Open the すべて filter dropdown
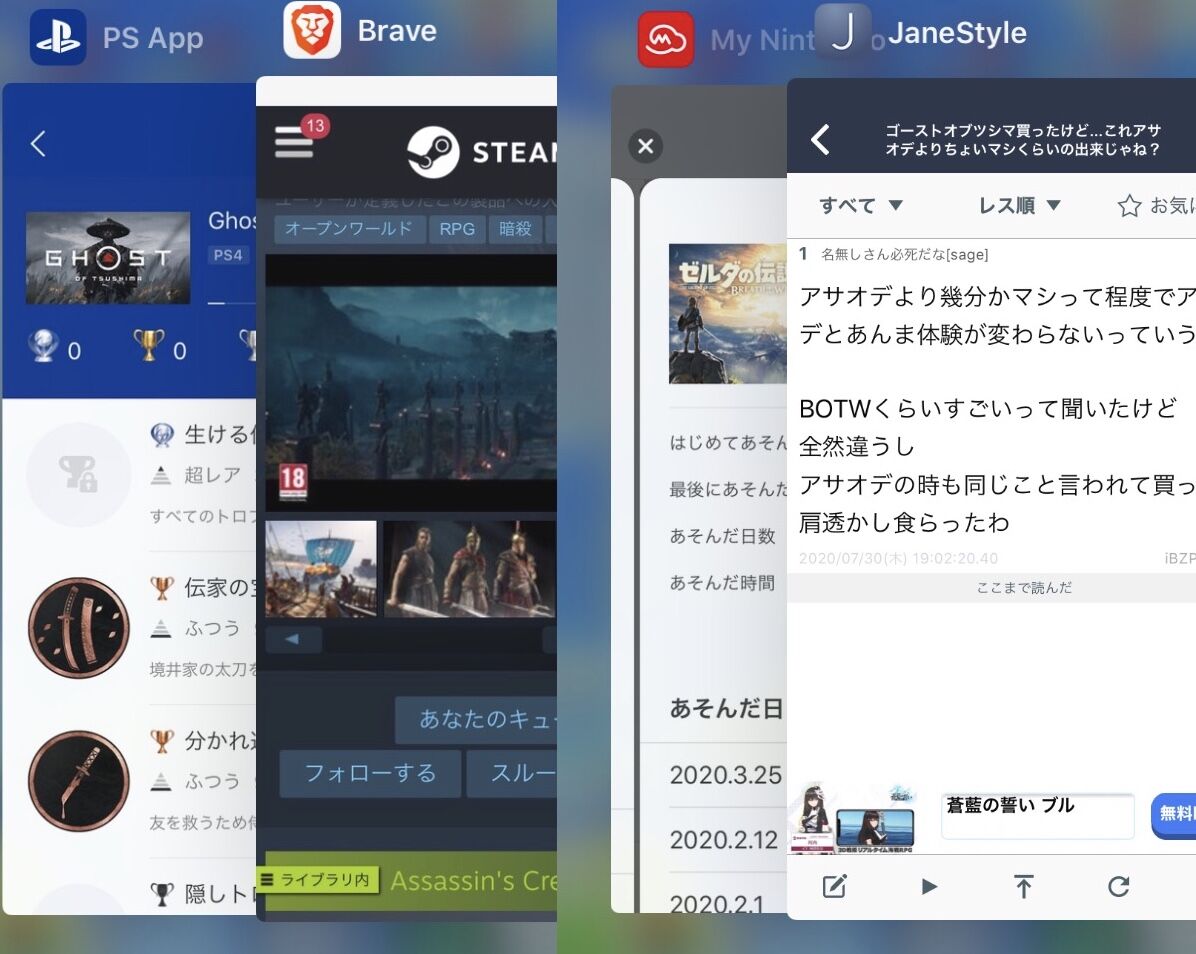This screenshot has height=954, width=1196. 860,205
